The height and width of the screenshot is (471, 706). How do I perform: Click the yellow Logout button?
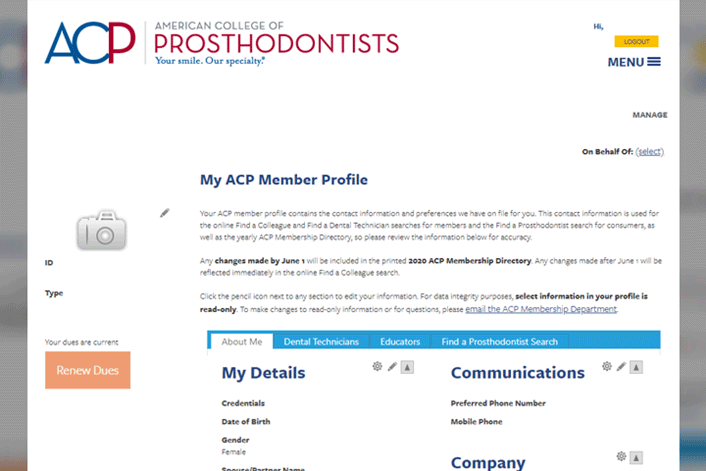point(636,42)
